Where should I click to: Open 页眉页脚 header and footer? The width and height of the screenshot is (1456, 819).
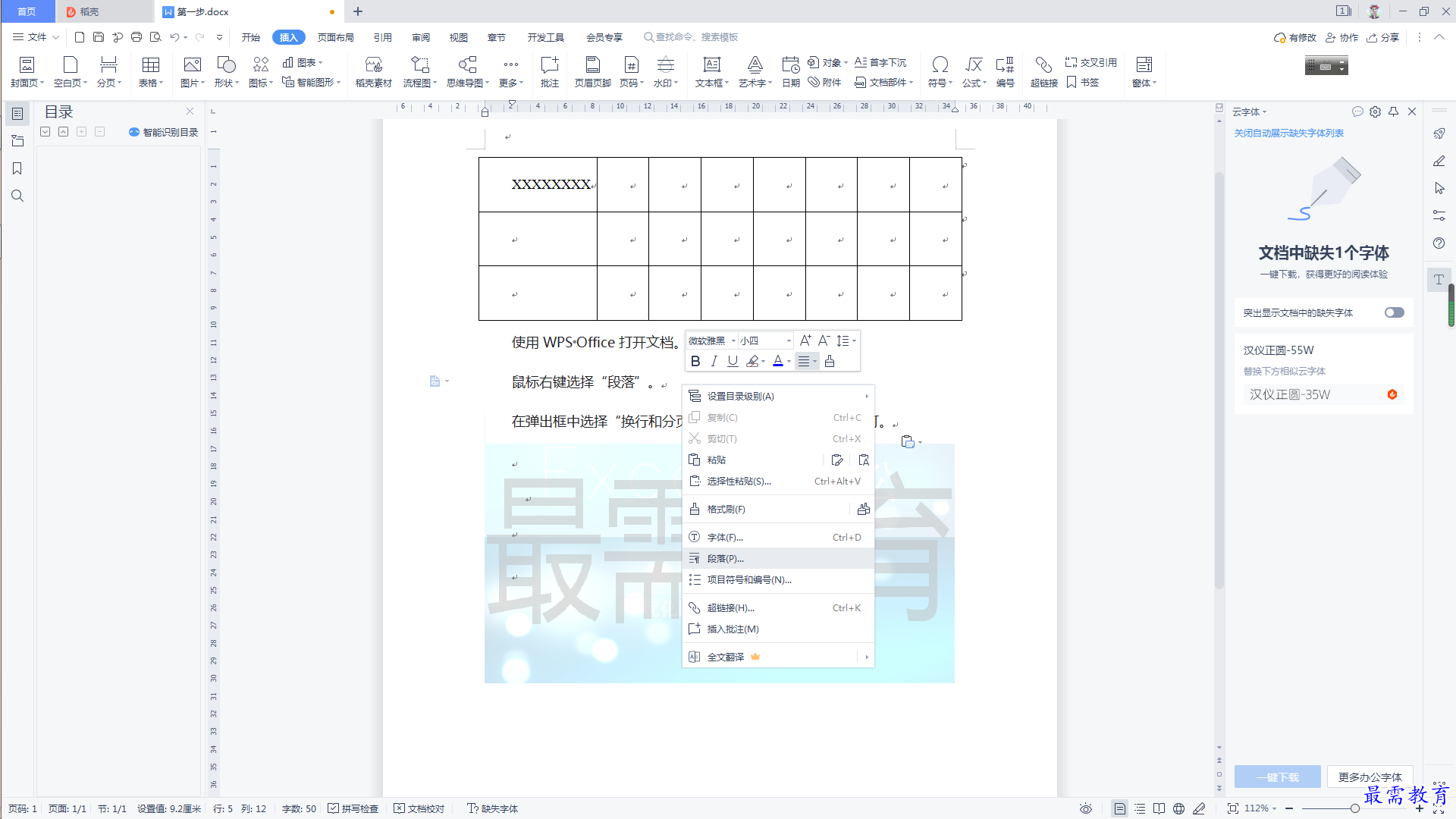(593, 72)
